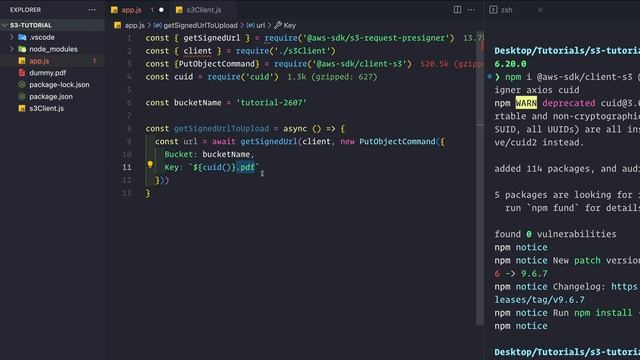Click 'npm install' in the terminal notice

pyautogui.click(x=603, y=313)
